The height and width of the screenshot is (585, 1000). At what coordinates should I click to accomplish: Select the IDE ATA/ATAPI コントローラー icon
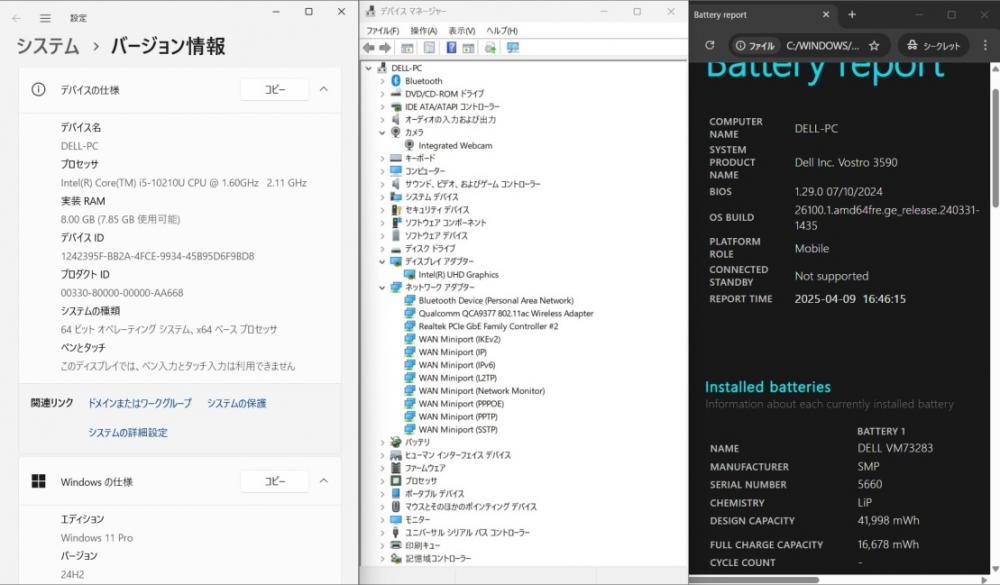pyautogui.click(x=395, y=107)
